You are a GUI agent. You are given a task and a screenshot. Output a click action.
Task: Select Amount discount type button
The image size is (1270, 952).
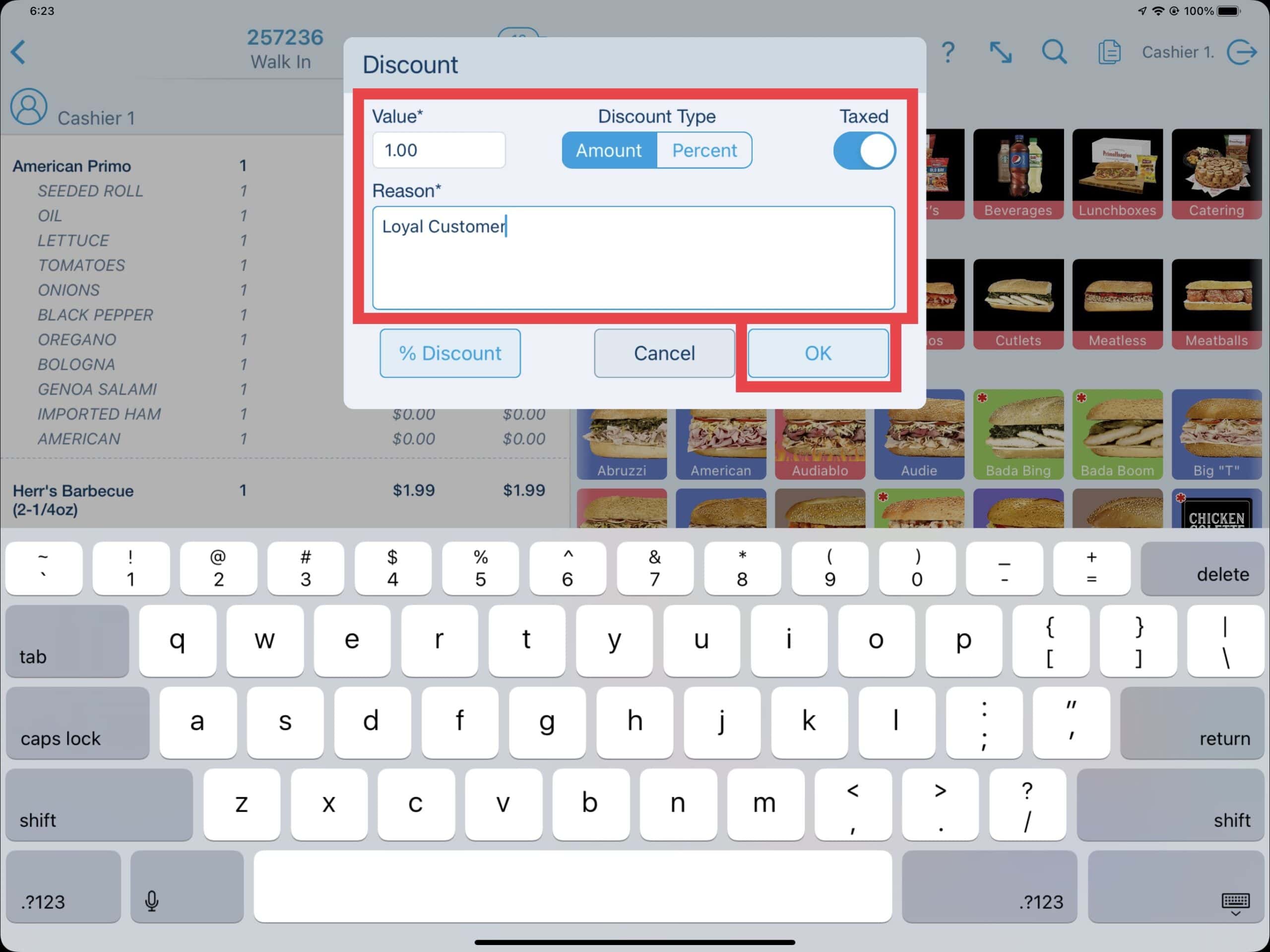pos(608,150)
